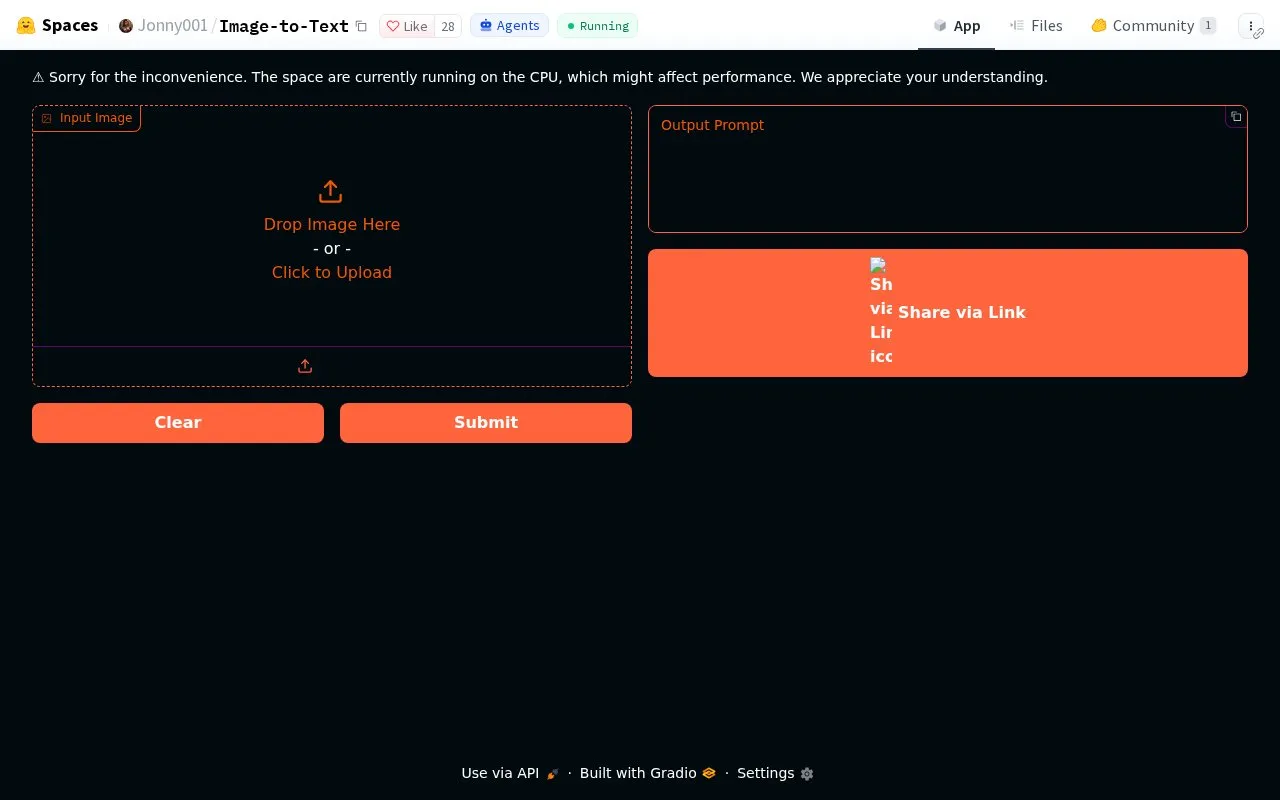
Task: Open the Agents button
Action: pos(509,26)
